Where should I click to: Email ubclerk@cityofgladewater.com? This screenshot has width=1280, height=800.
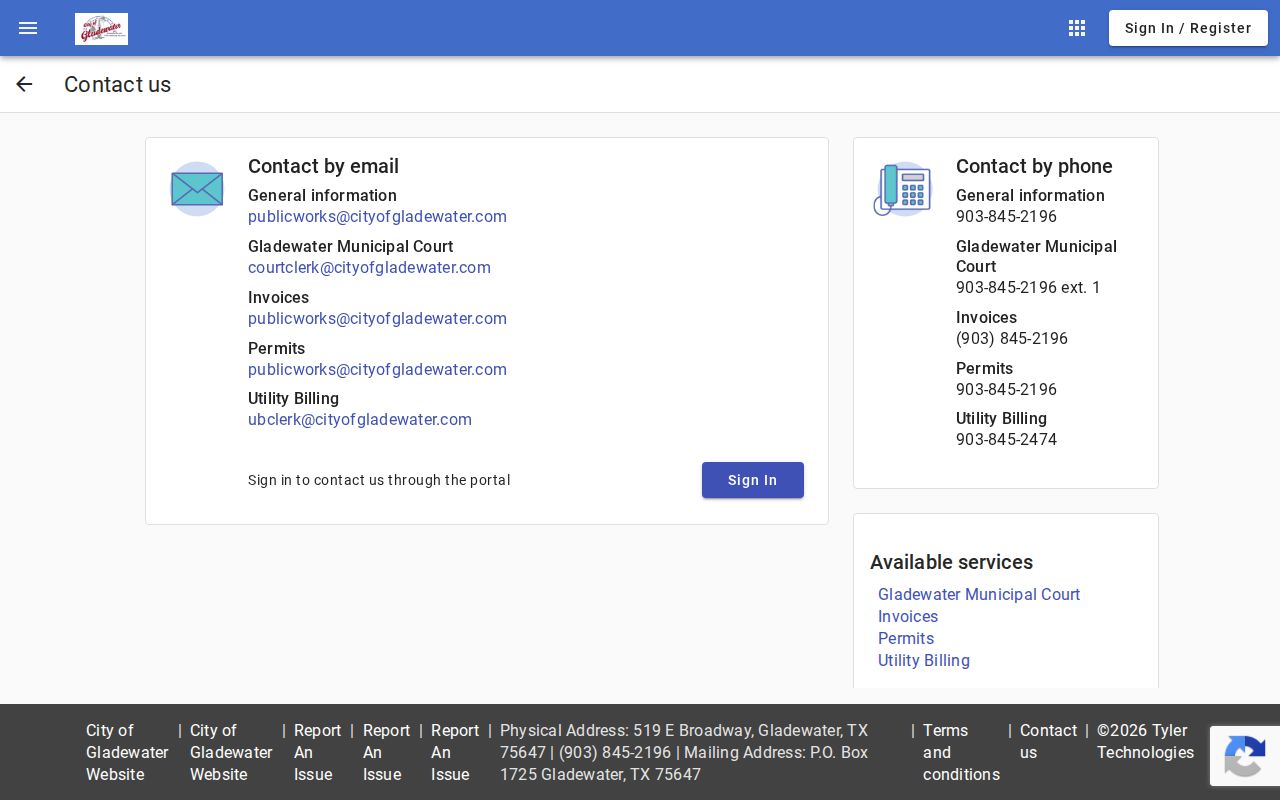point(360,420)
